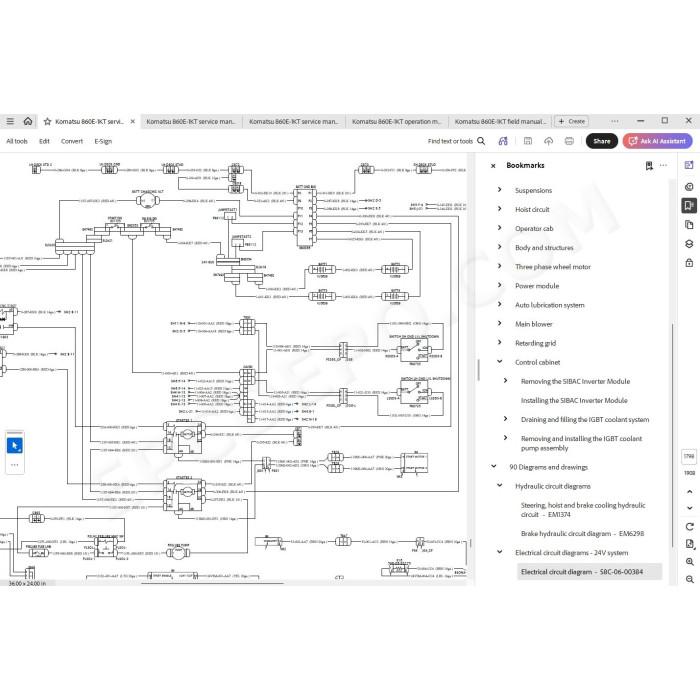Open Installing the SIBAC Inverter Module bookmark
The image size is (700, 700).
[574, 400]
